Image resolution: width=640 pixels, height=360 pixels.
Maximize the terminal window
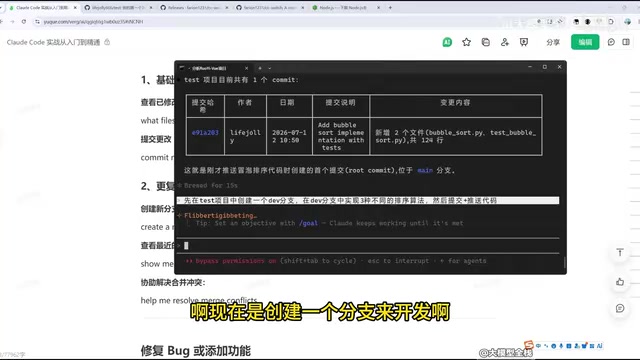click(x=544, y=67)
